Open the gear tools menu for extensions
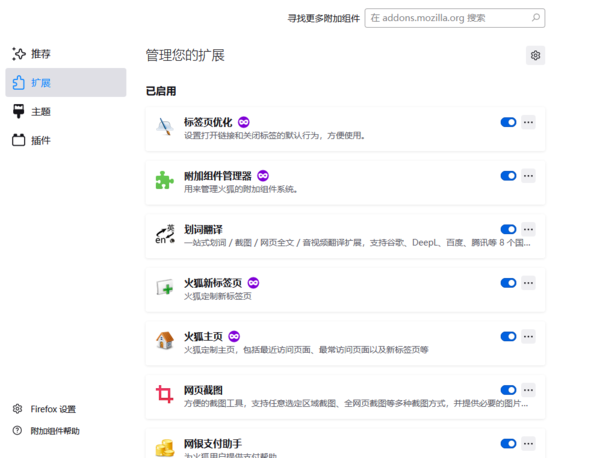Screen dimensions: 600x458 click(536, 55)
